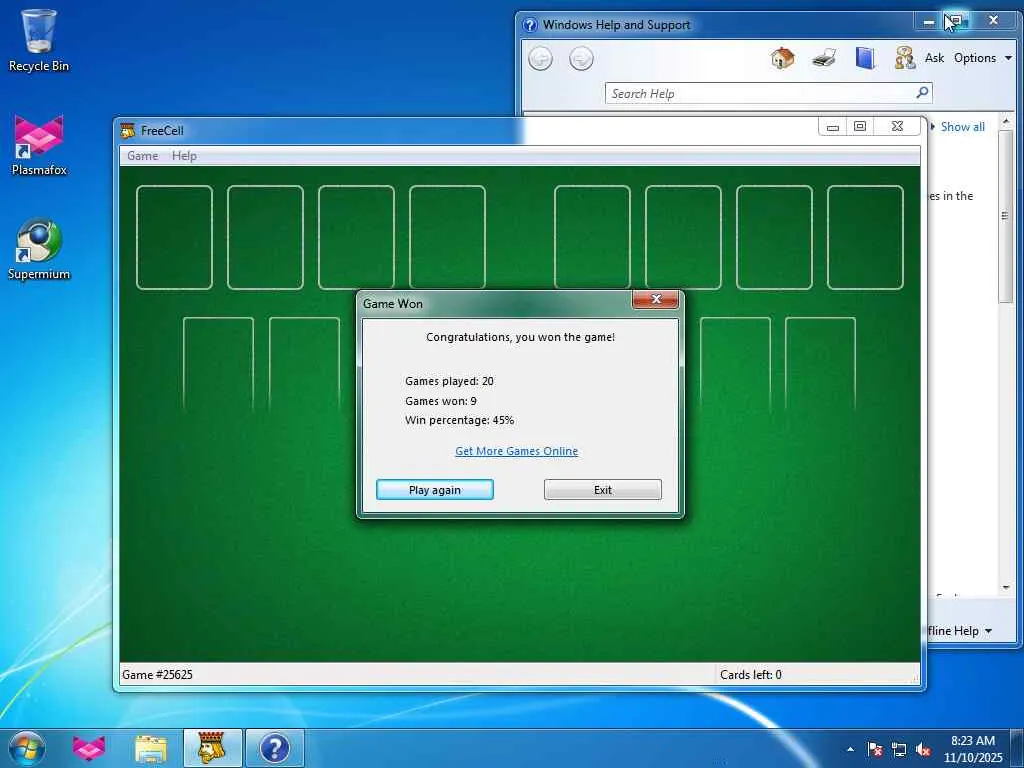
Task: Open the Windows Start button
Action: click(27, 748)
